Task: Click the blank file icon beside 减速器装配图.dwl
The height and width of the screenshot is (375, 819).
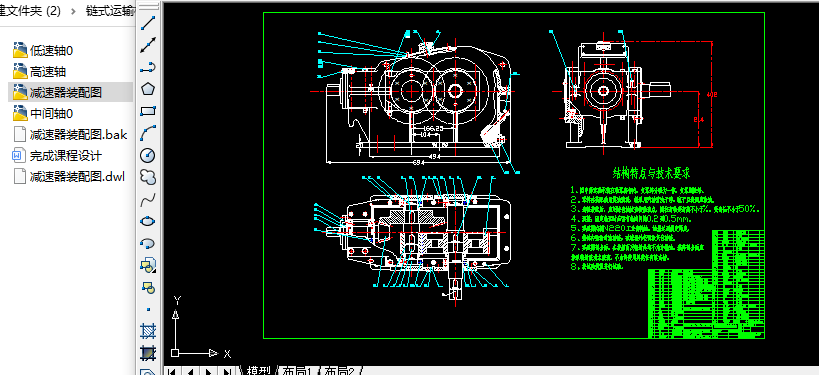Action: pos(19,176)
